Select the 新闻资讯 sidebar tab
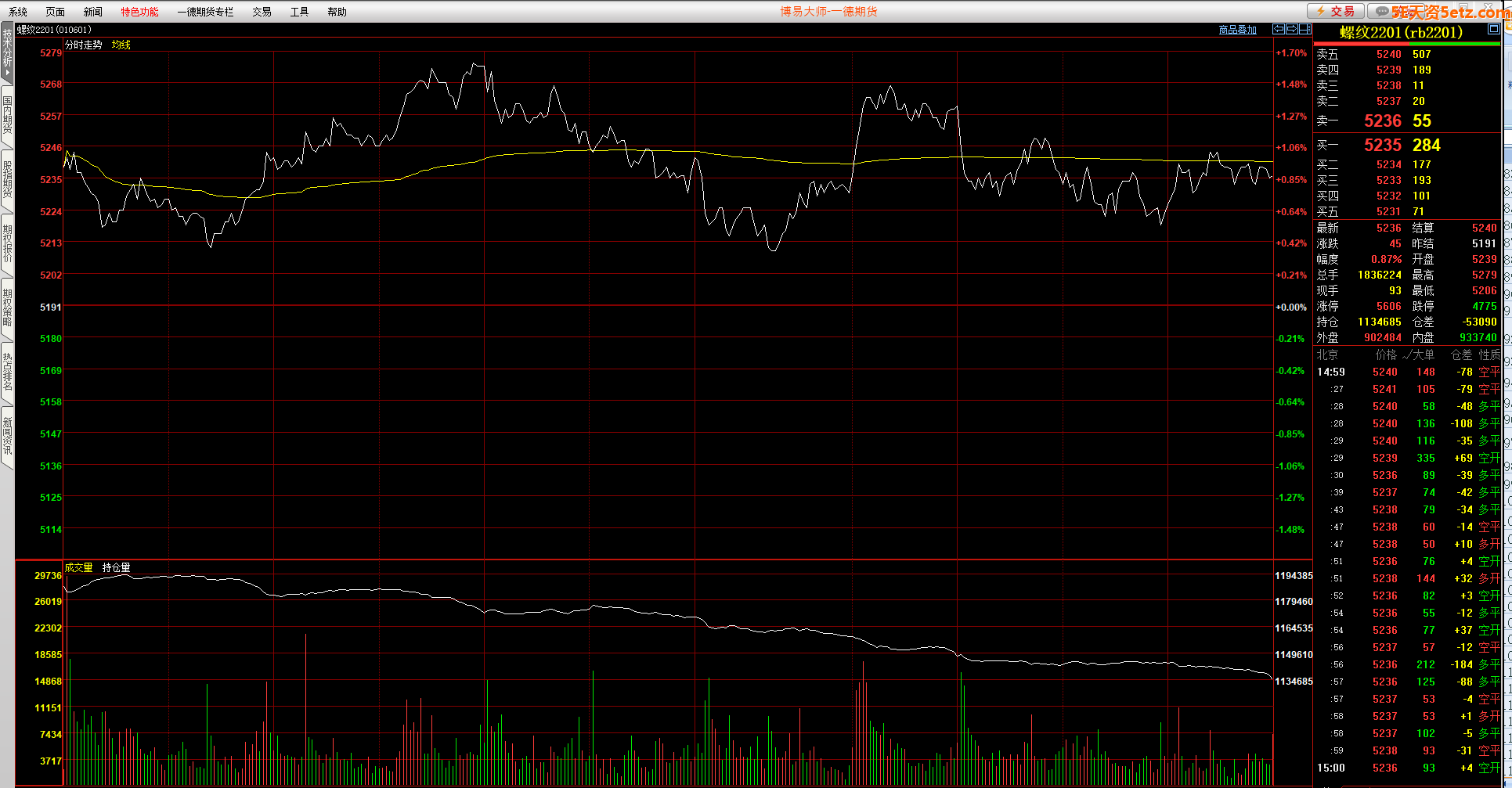 tap(7, 436)
